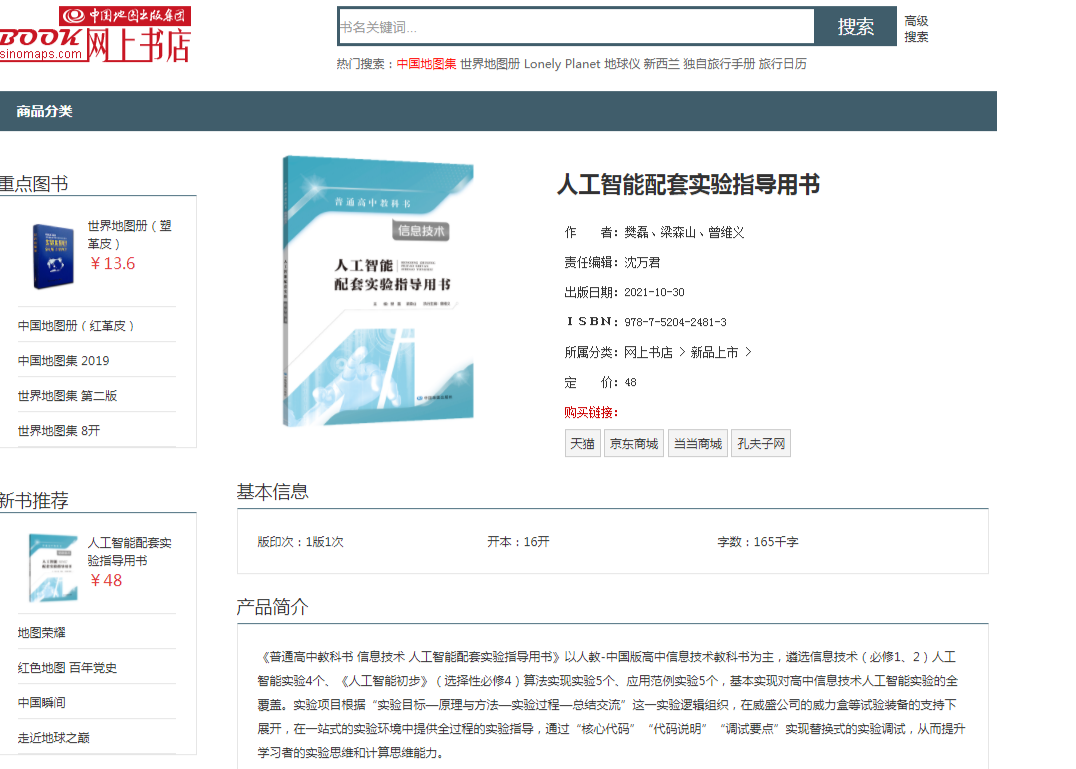The width and height of the screenshot is (1076, 769).
Task: Click new-book thumbnail under 新书推荐
Action: pyautogui.click(x=52, y=567)
